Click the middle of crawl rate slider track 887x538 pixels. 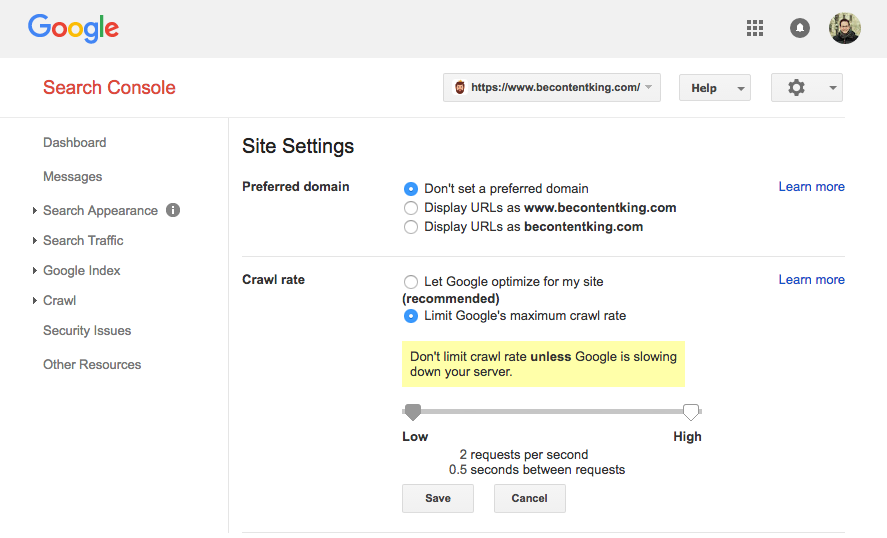[552, 411]
